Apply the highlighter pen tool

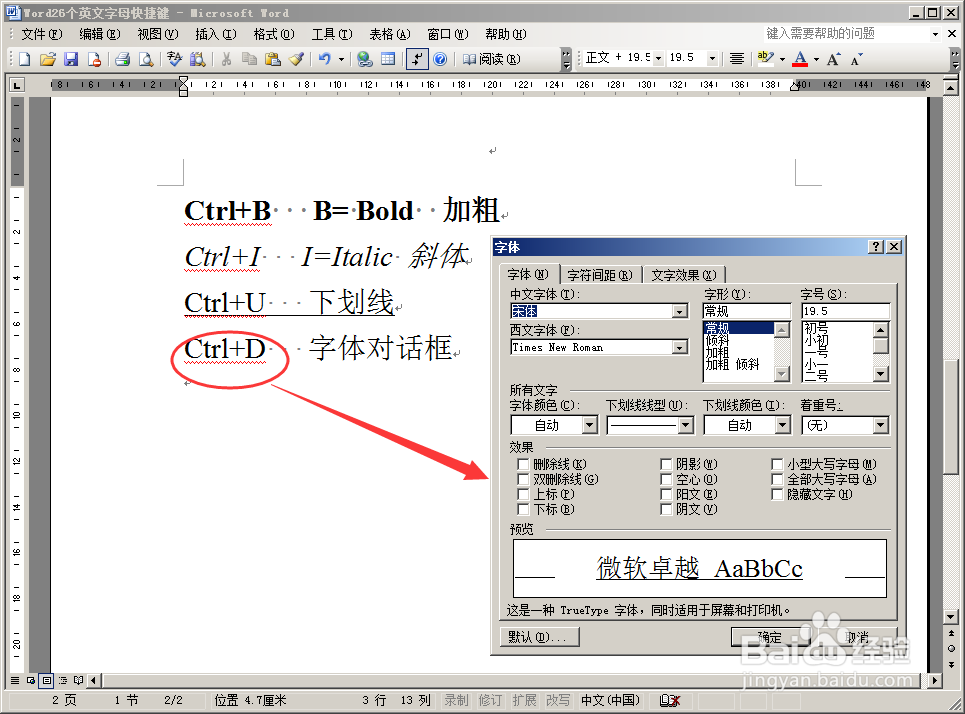pos(765,59)
